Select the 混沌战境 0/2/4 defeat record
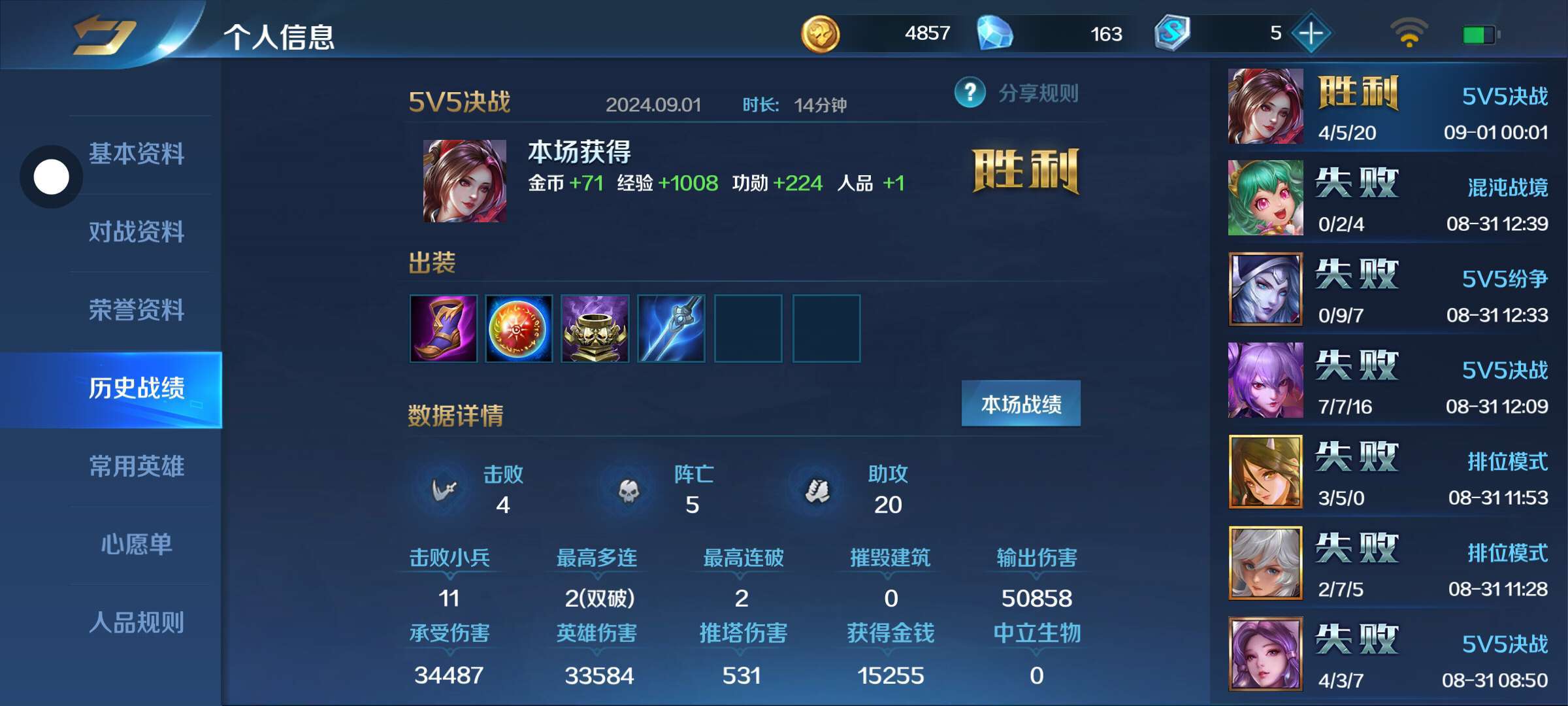This screenshot has width=1568, height=706. coord(1388,198)
